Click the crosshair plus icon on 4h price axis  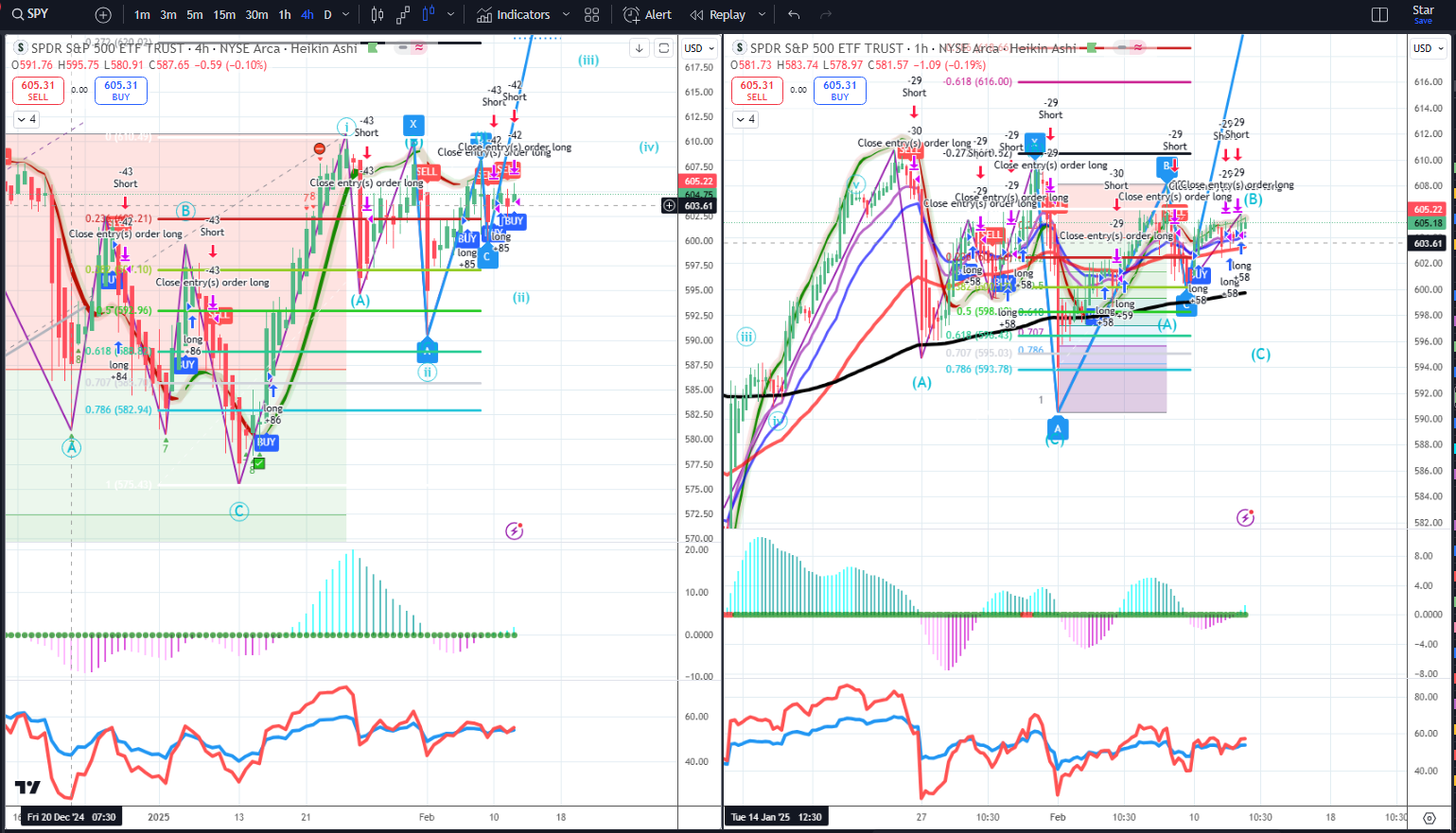coord(669,205)
